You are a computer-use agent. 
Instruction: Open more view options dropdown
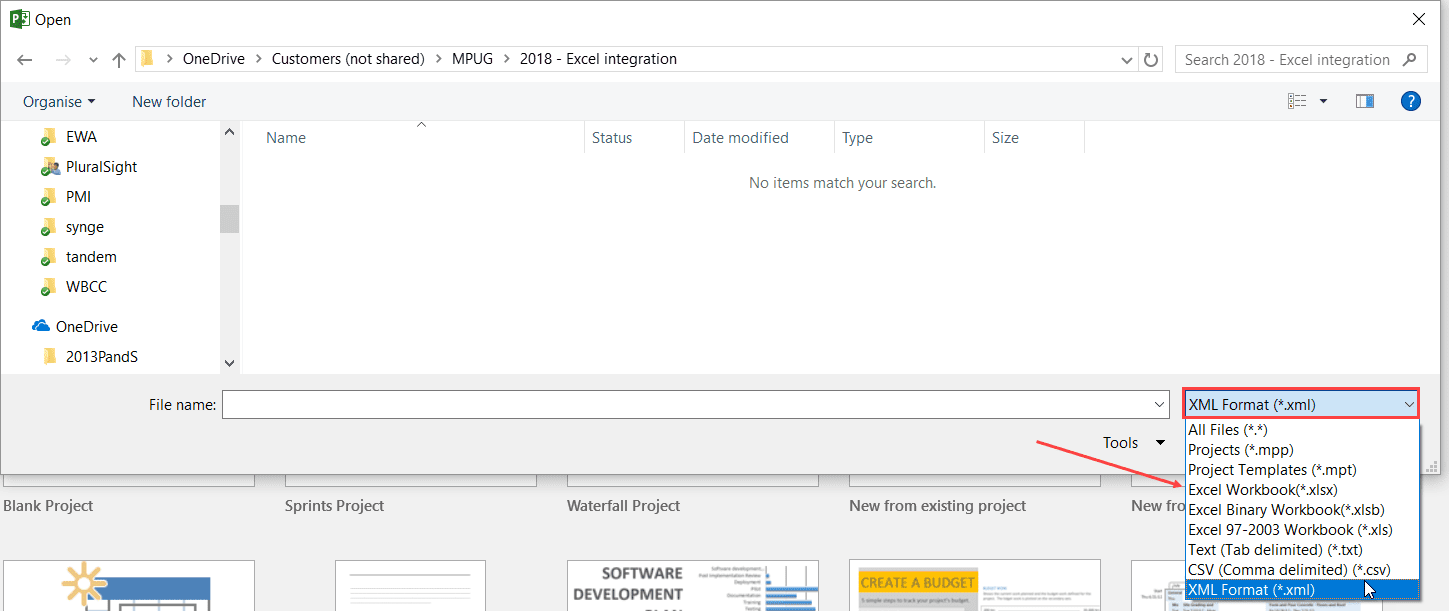coord(1324,101)
